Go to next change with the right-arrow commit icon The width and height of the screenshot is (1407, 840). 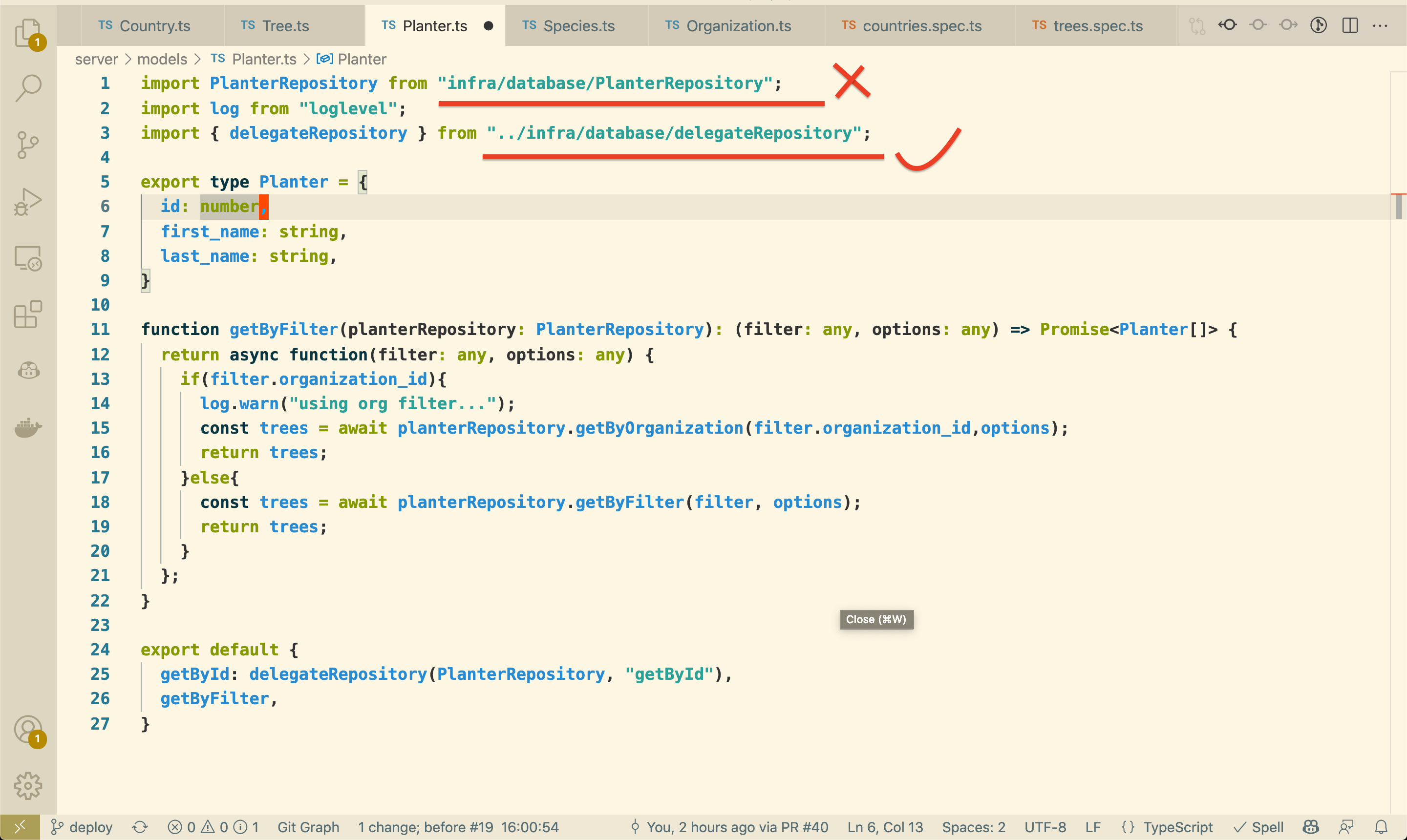tap(1288, 25)
